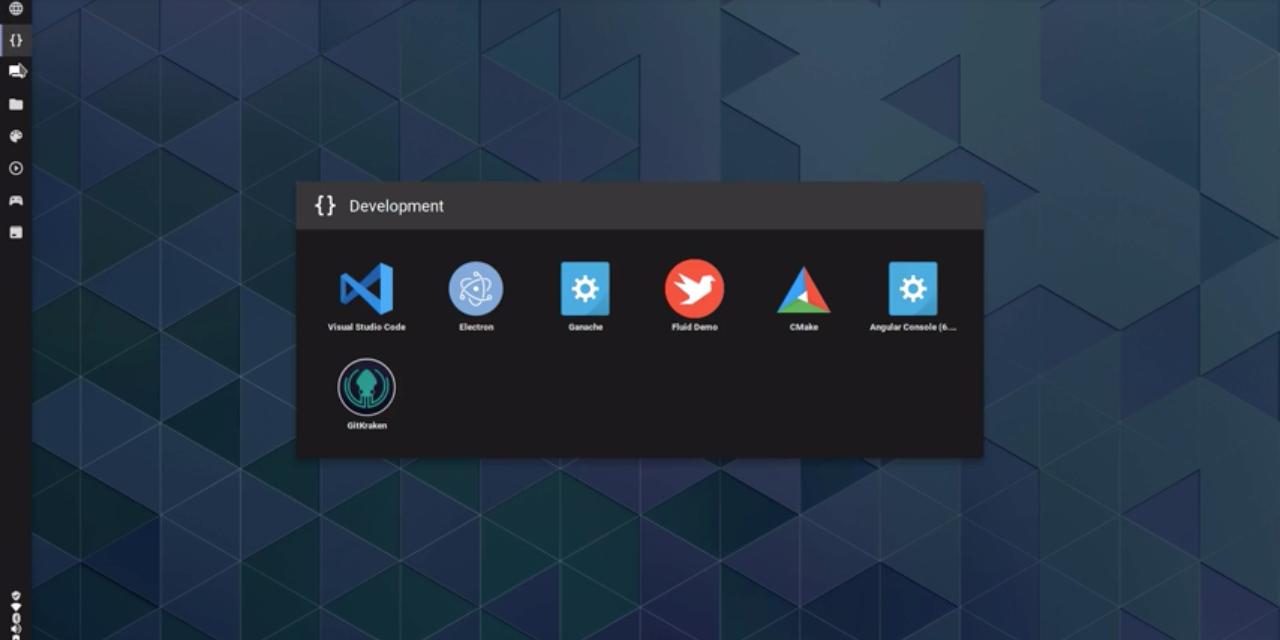Click the Development panel title bar

tap(640, 206)
